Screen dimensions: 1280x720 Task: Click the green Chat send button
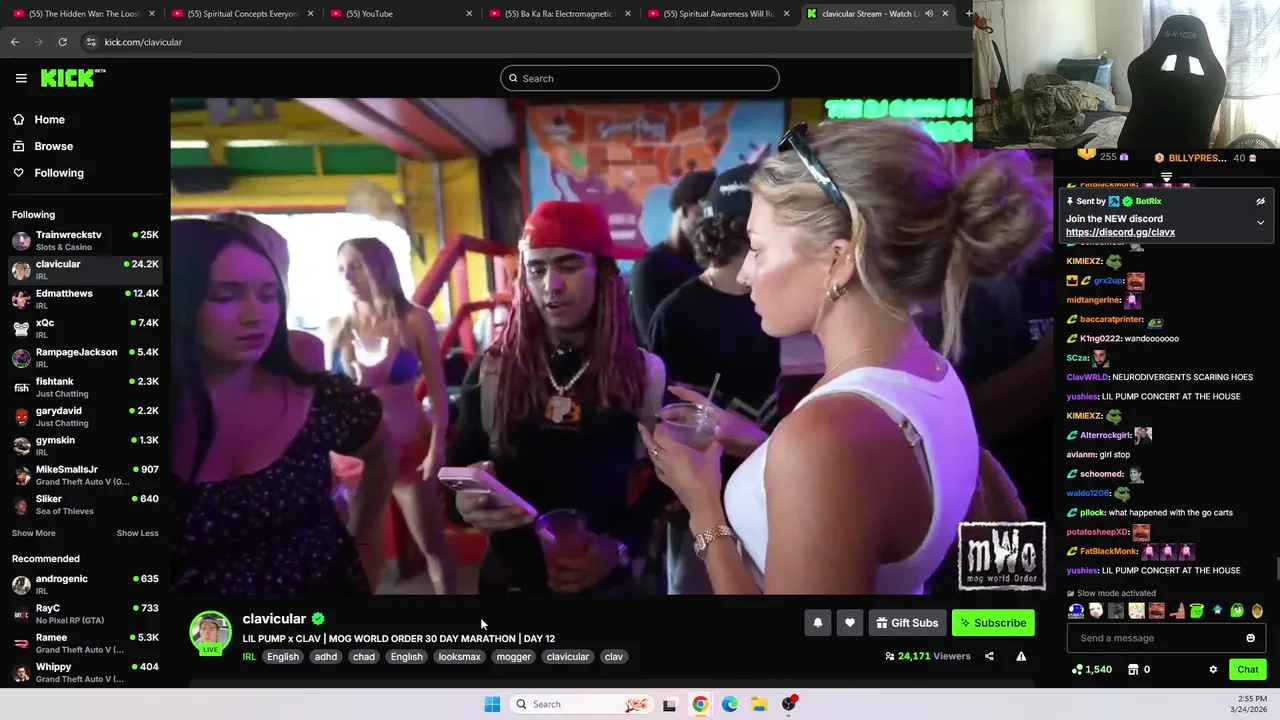tap(1247, 669)
